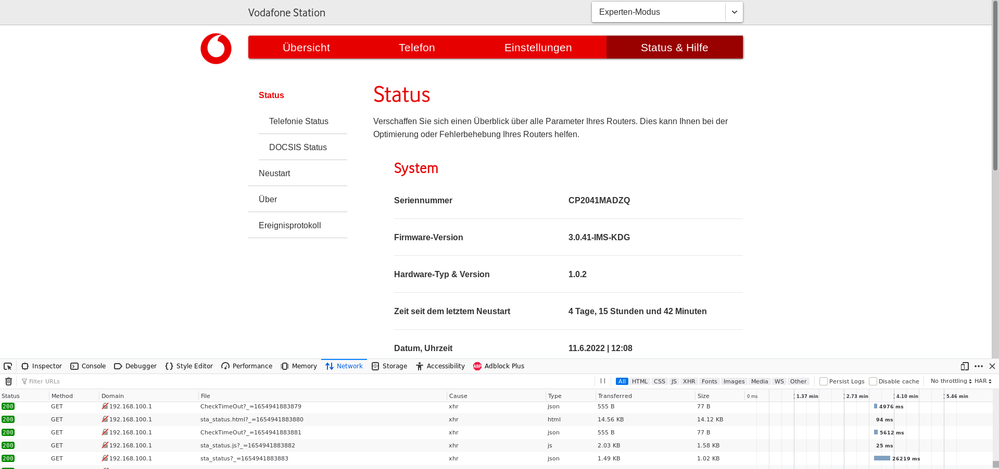This screenshot has width=999, height=469.
Task: Sort requests by the File column header
Action: tap(322, 396)
